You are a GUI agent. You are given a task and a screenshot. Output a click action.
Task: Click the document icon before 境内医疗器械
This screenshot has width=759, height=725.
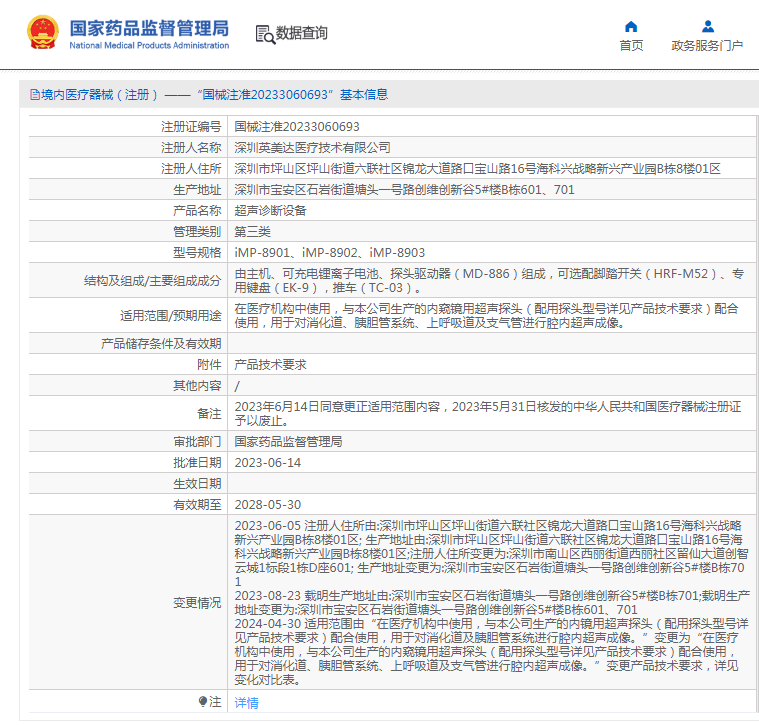tap(35, 95)
